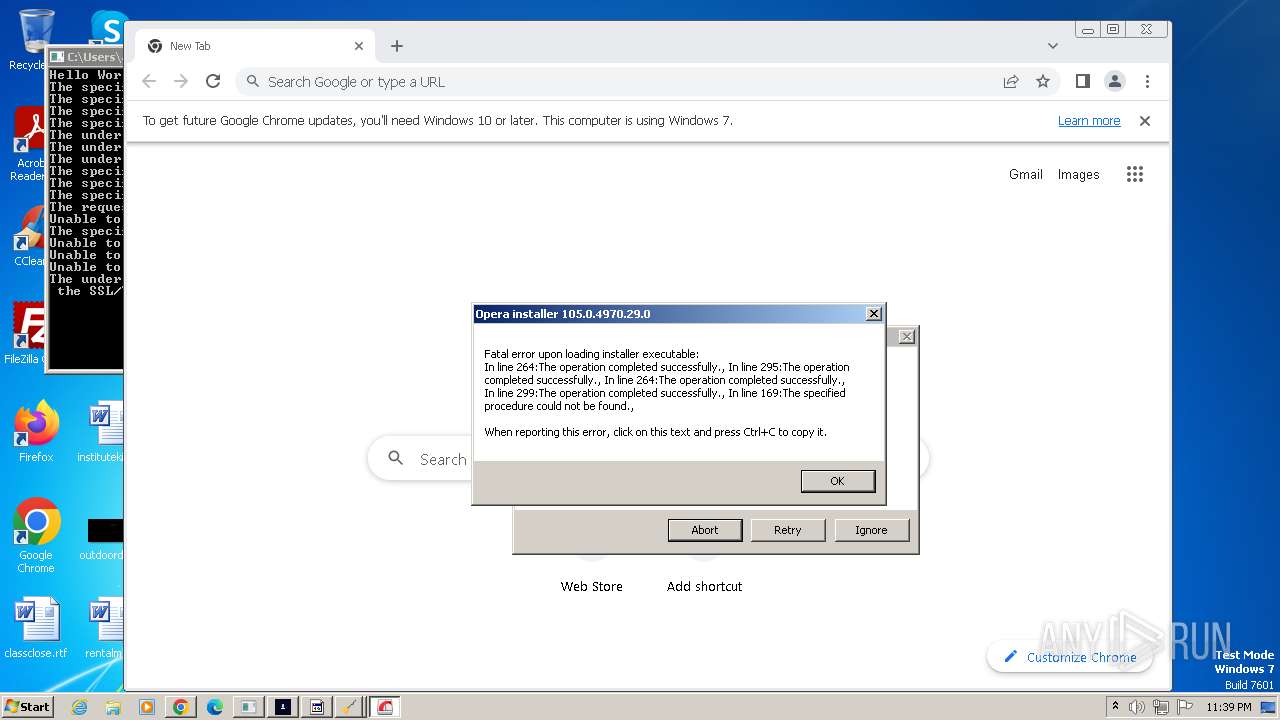Close the New Tab tab
Image resolution: width=1280 pixels, height=720 pixels.
(359, 46)
